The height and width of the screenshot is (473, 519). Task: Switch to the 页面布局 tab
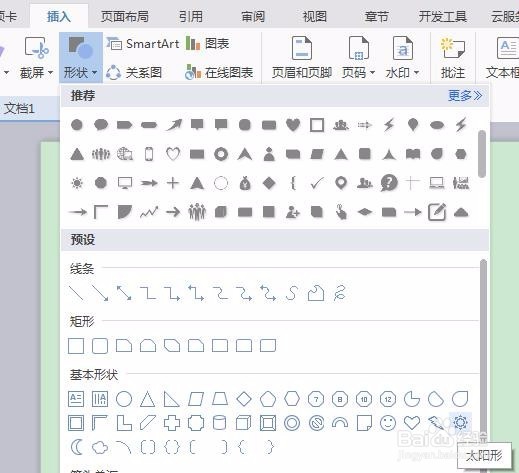click(x=125, y=16)
